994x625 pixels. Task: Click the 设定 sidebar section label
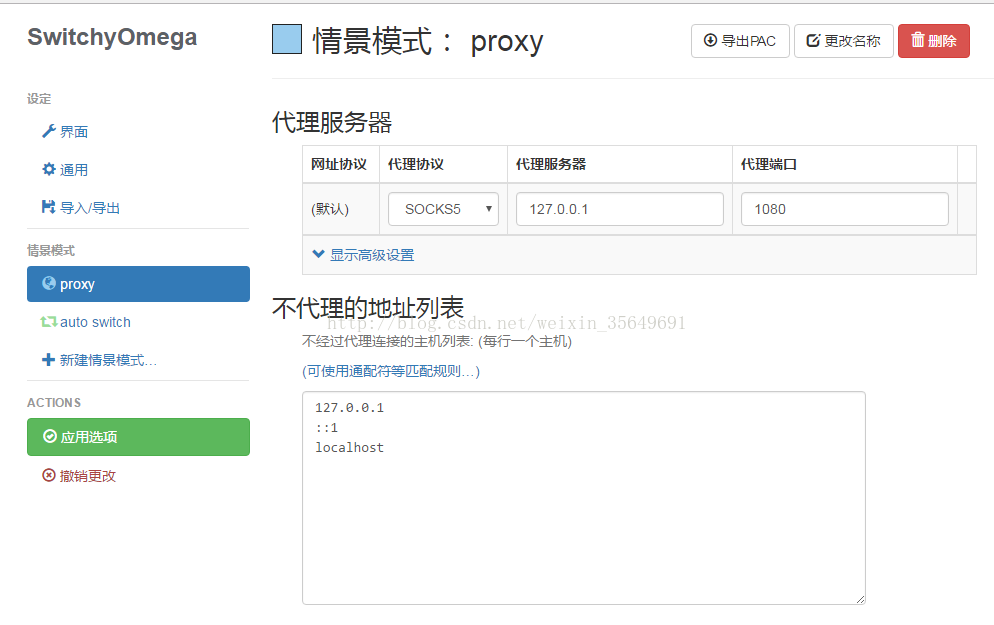point(39,98)
